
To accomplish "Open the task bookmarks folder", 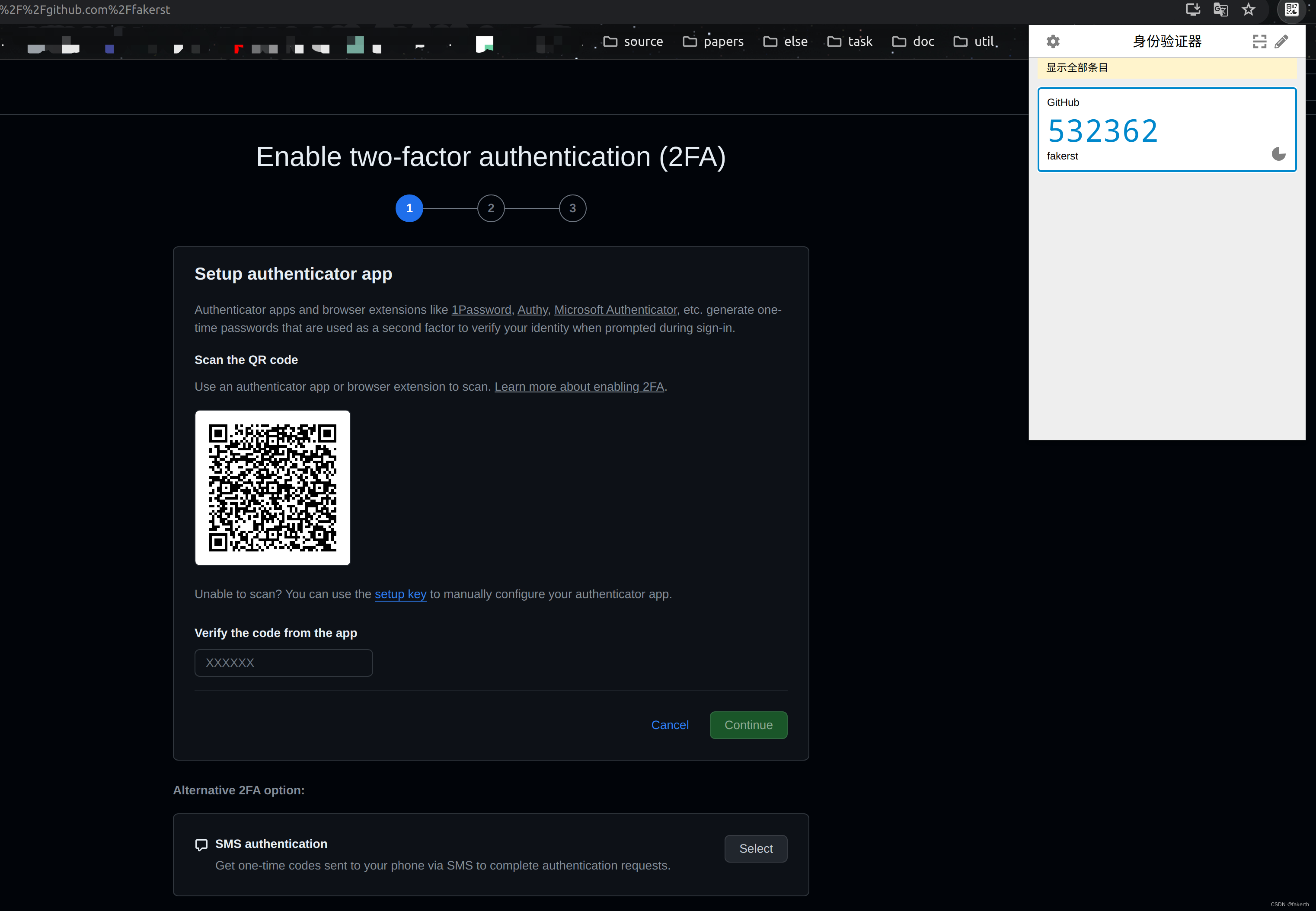I will [850, 41].
